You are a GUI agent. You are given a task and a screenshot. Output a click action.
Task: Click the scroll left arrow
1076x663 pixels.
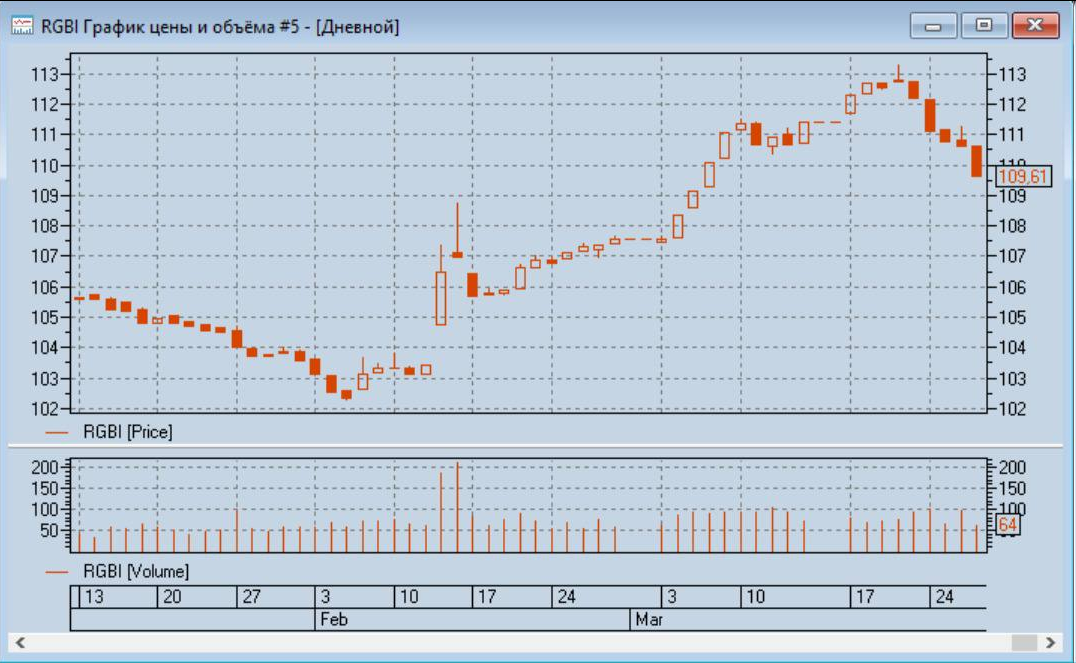(20, 643)
